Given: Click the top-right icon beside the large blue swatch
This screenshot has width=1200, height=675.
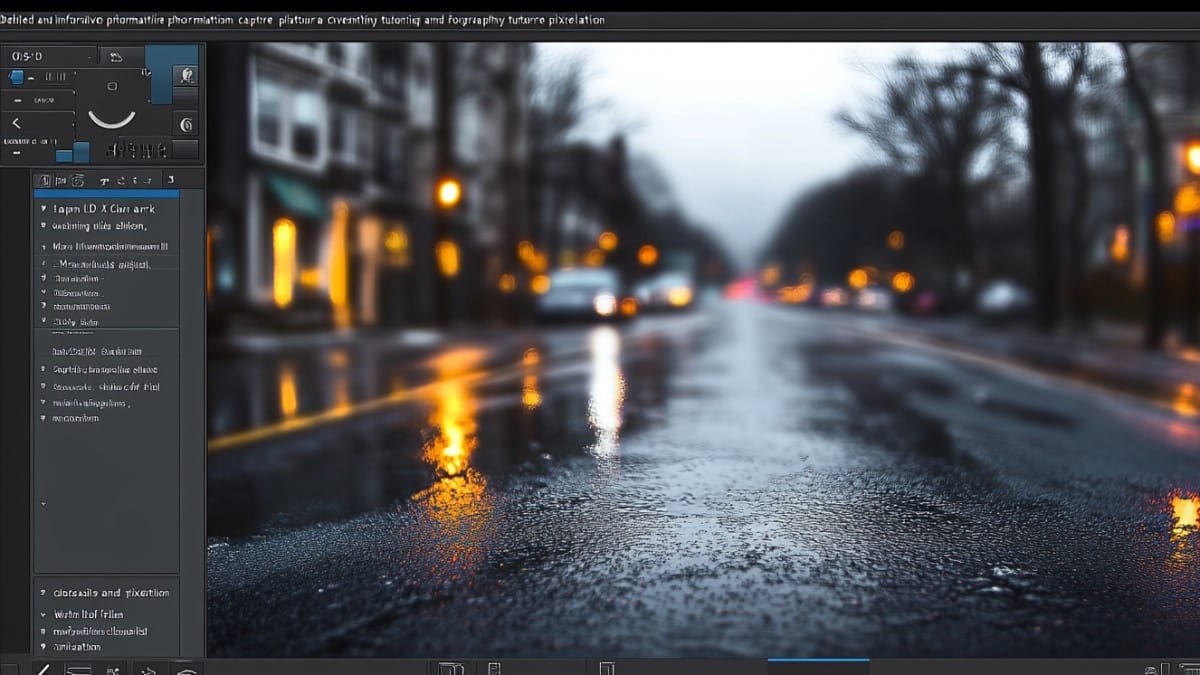Looking at the screenshot, I should click(185, 75).
